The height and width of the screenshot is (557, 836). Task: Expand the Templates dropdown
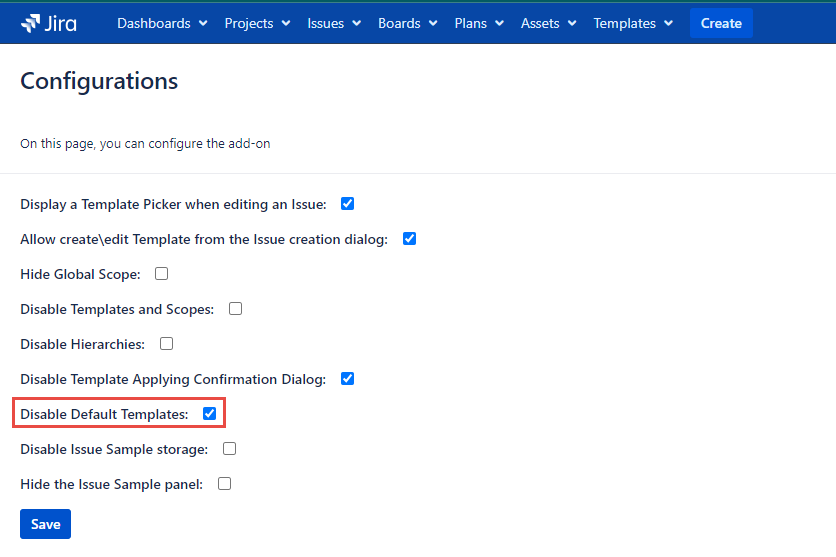[633, 23]
